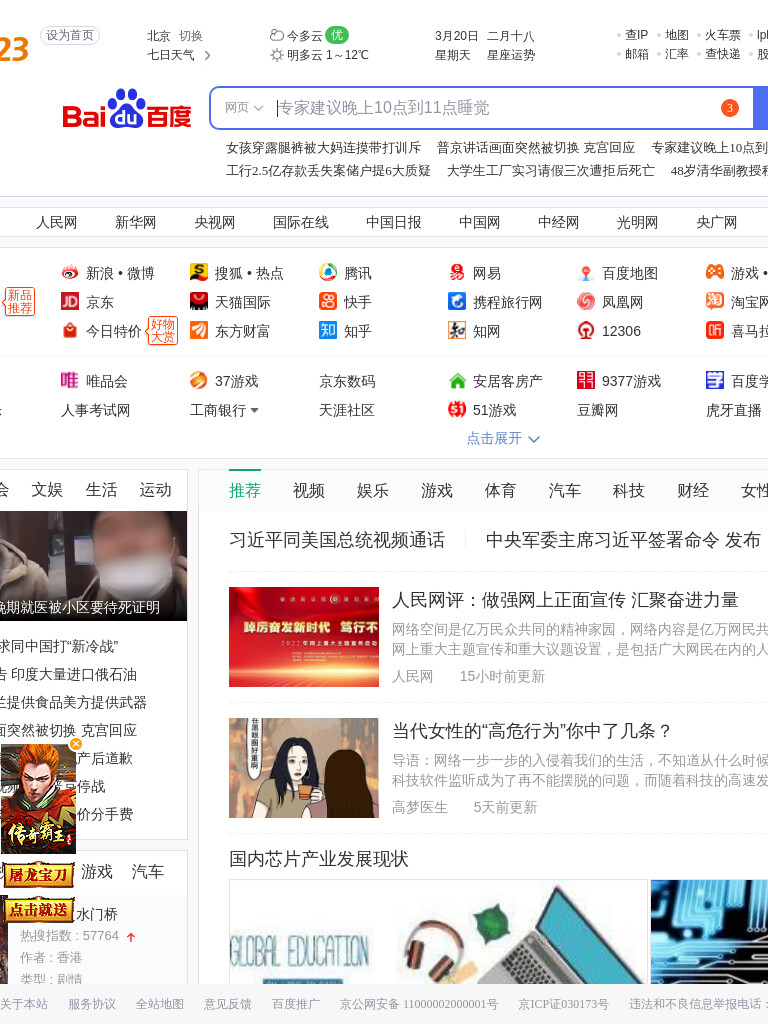768x1024 pixels.
Task: Click the 9377游戏 icon
Action: pyautogui.click(x=586, y=380)
